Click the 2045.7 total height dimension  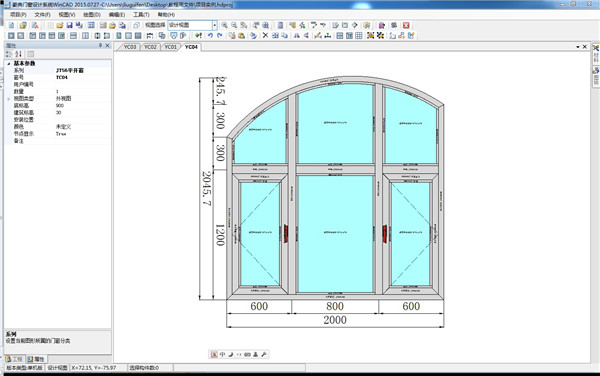coord(206,188)
